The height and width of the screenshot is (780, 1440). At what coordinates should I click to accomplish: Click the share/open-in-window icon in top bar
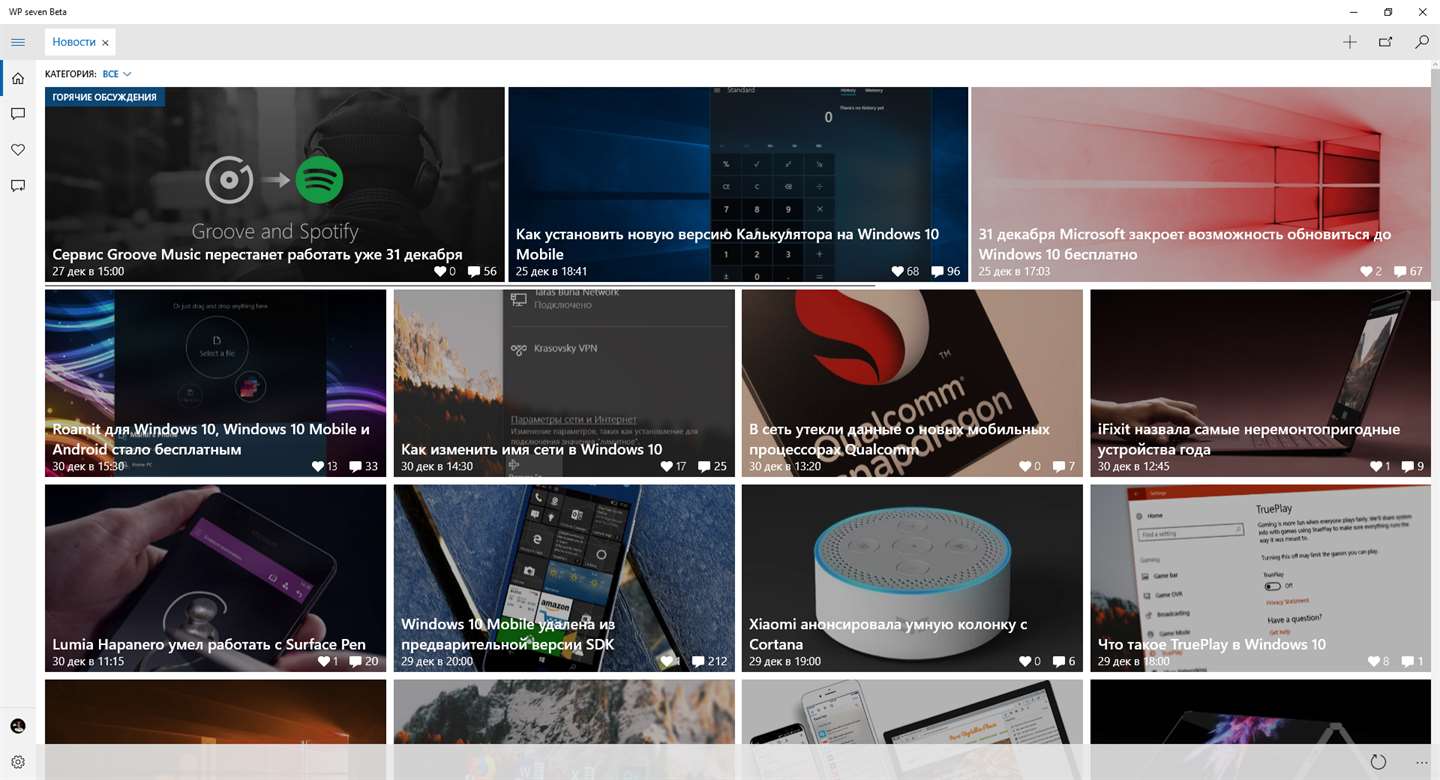1386,42
